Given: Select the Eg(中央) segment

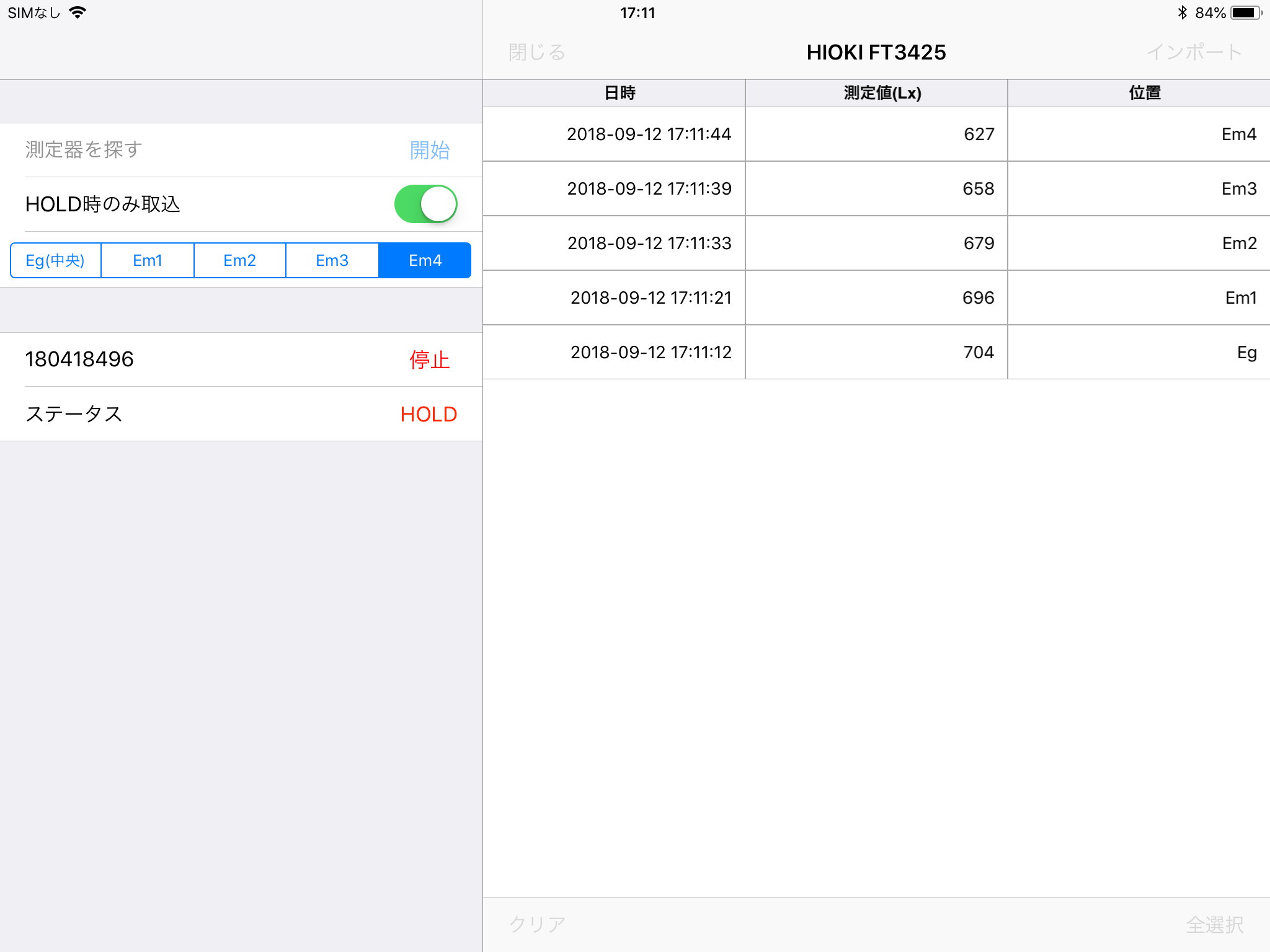Looking at the screenshot, I should [55, 260].
